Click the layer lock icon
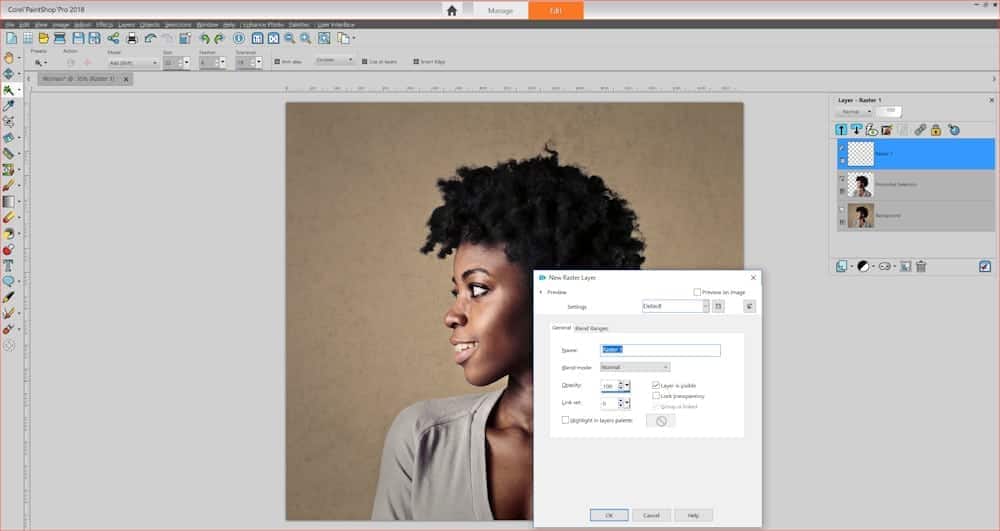Screen dimensions: 1000x531 coord(936,130)
